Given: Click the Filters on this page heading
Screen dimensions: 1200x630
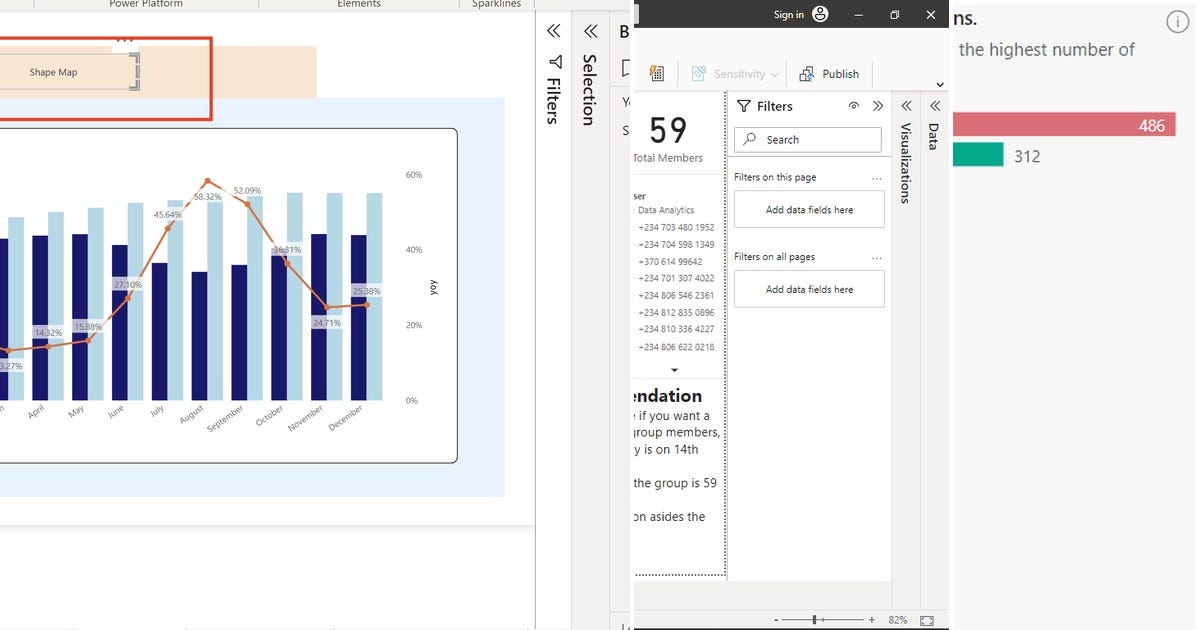Looking at the screenshot, I should (x=775, y=178).
